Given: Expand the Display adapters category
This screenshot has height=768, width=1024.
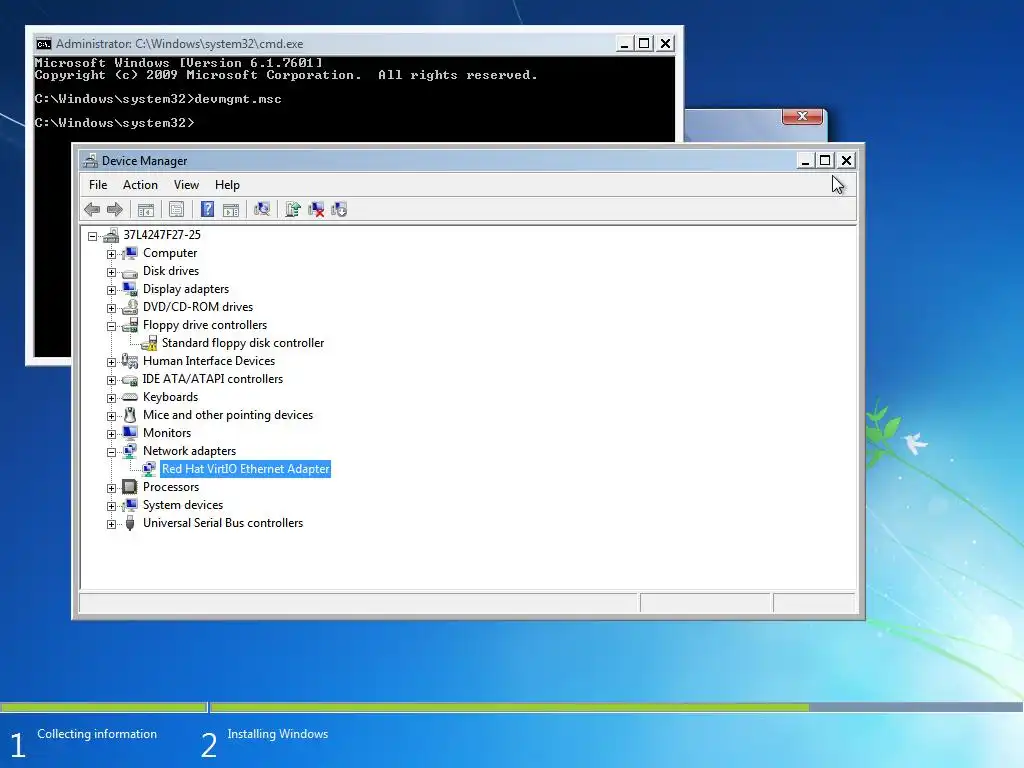Looking at the screenshot, I should point(112,290).
